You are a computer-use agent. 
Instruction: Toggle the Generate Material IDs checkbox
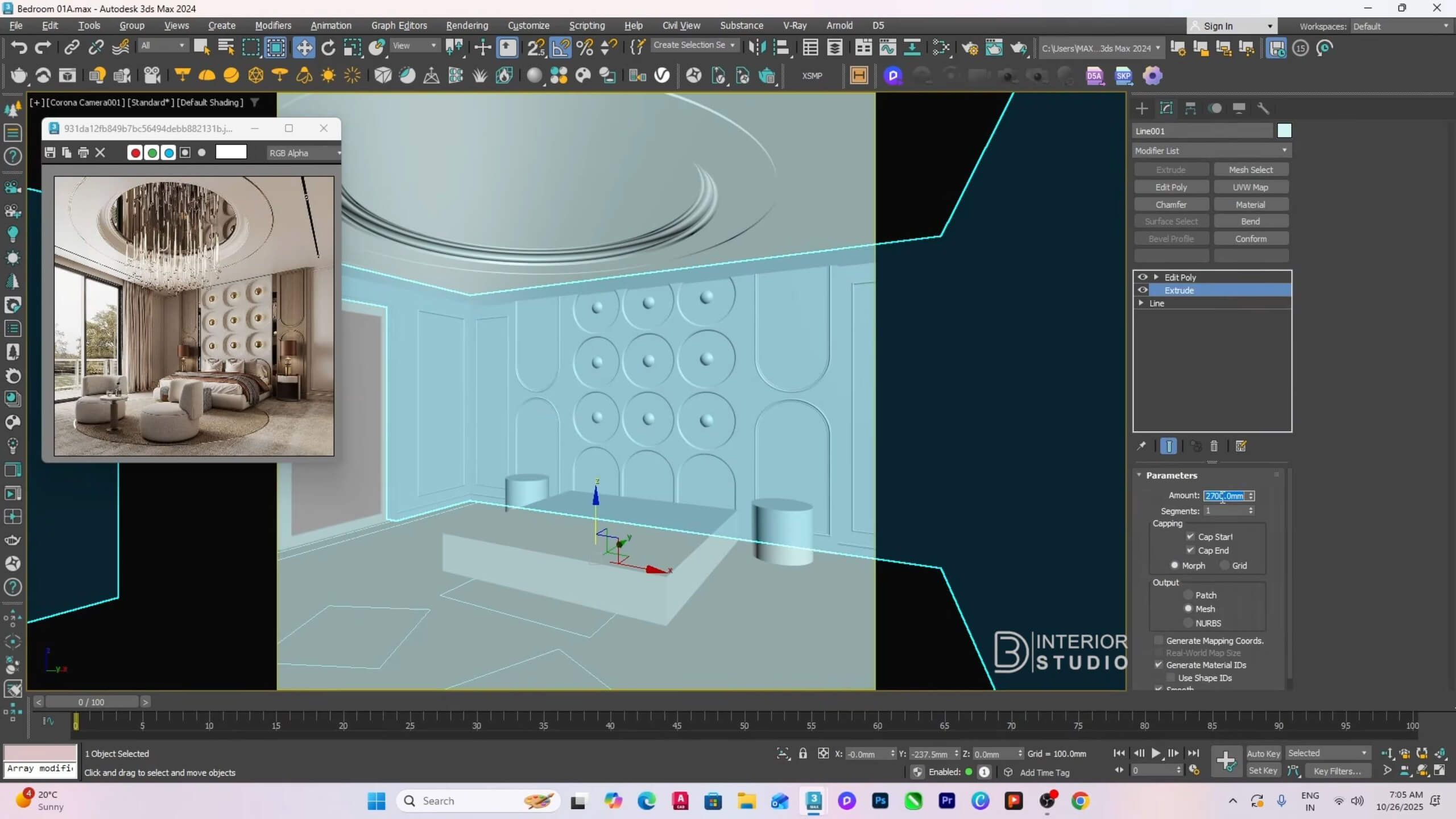point(1159,665)
